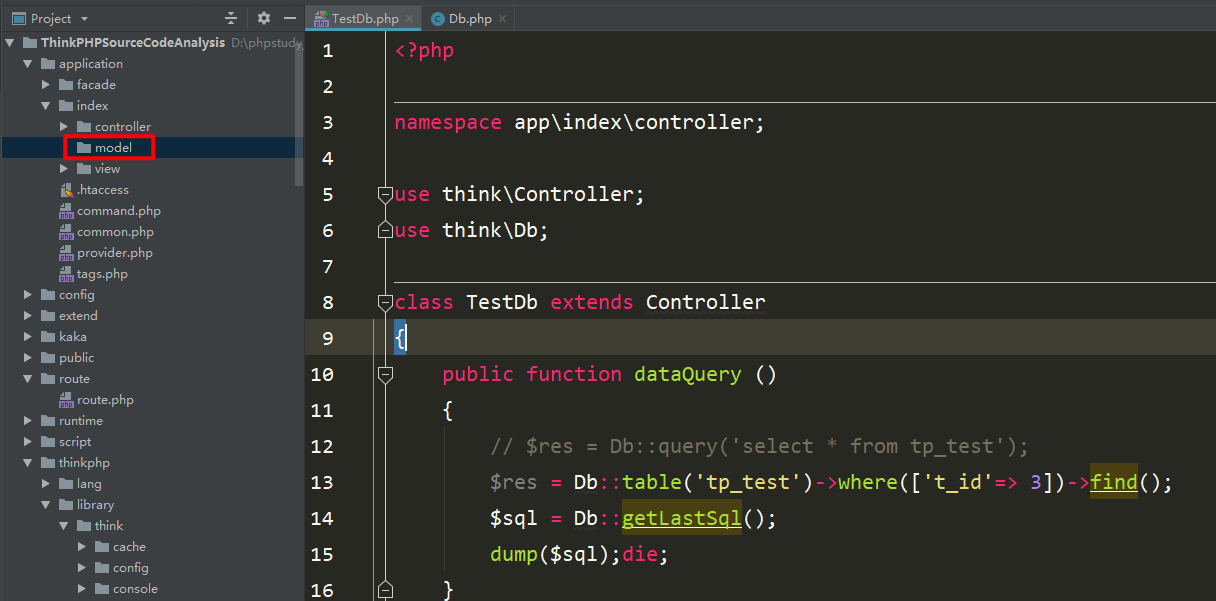Open Project panel settings gear

pos(264,18)
